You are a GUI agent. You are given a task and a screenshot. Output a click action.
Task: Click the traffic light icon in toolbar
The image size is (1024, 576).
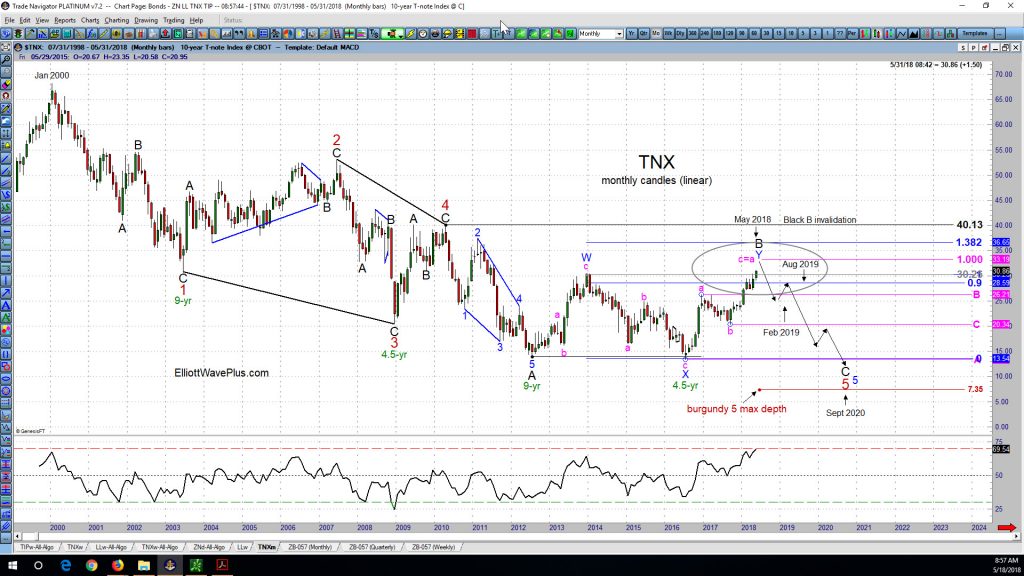point(18,33)
